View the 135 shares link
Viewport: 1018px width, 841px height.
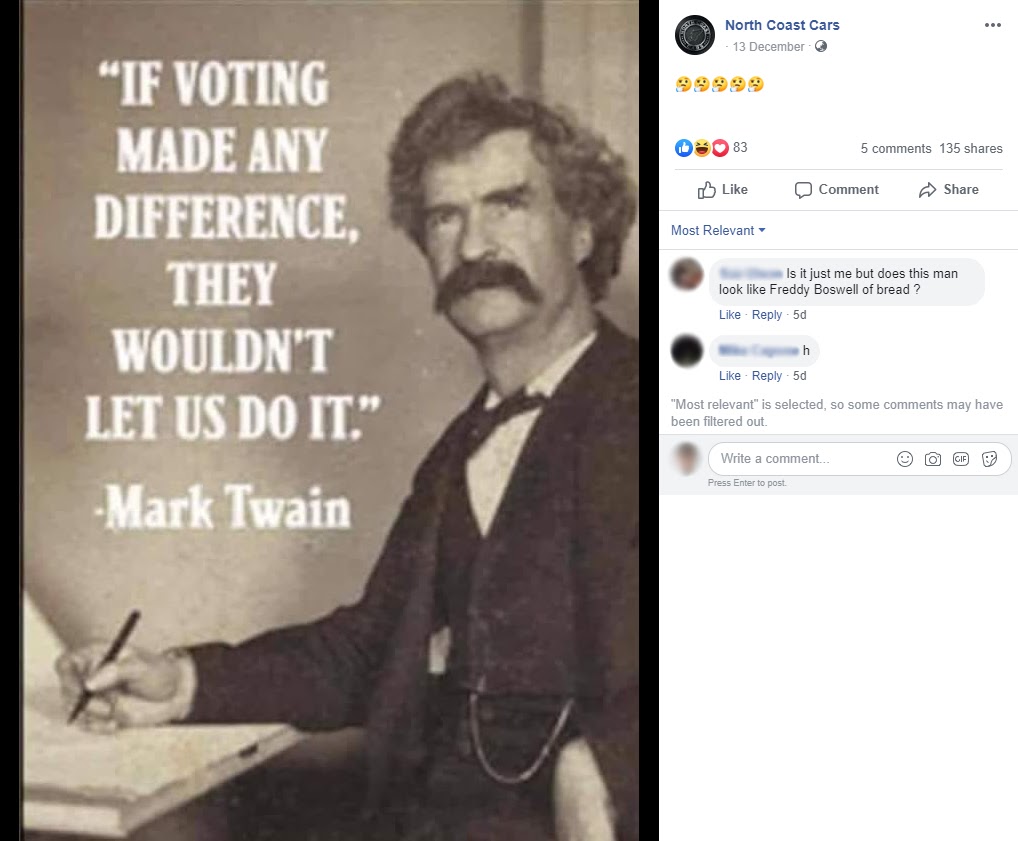coord(971,149)
